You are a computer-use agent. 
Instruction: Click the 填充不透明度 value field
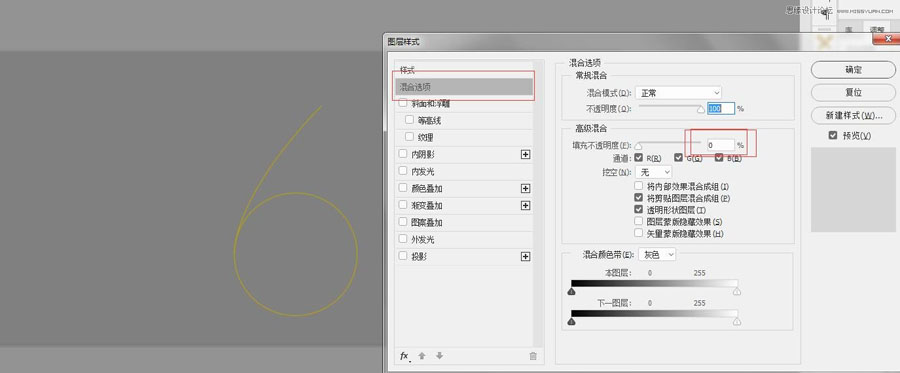tap(720, 145)
